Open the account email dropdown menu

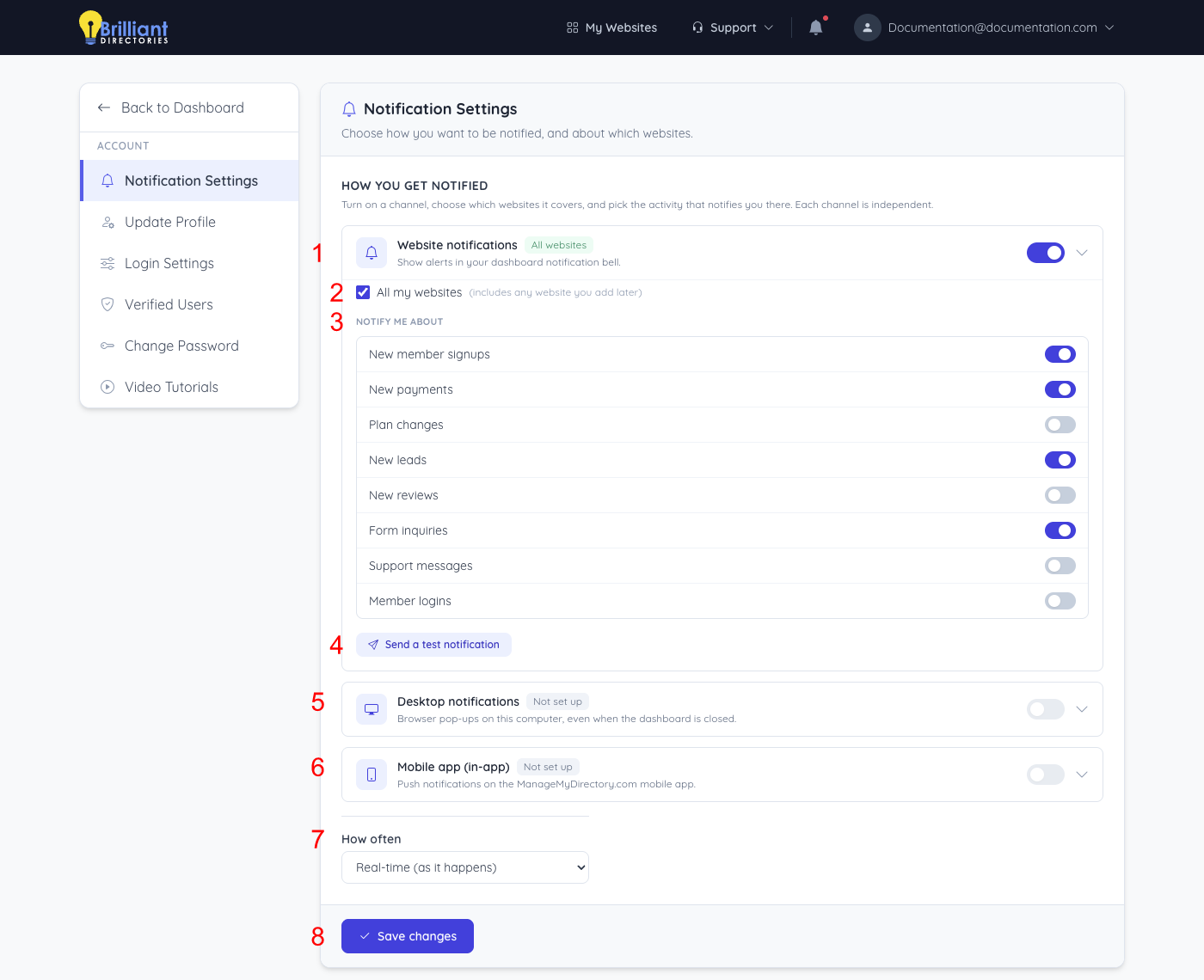[984, 28]
